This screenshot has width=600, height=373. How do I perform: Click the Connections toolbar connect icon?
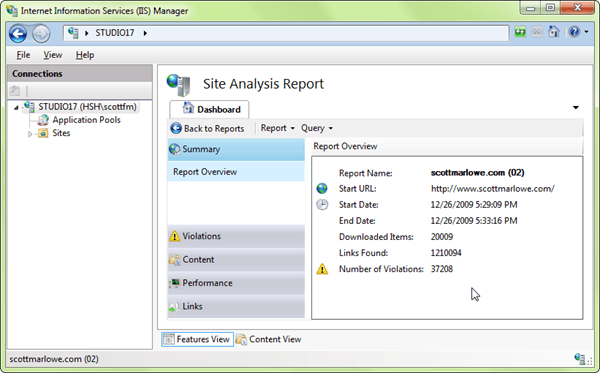point(15,91)
